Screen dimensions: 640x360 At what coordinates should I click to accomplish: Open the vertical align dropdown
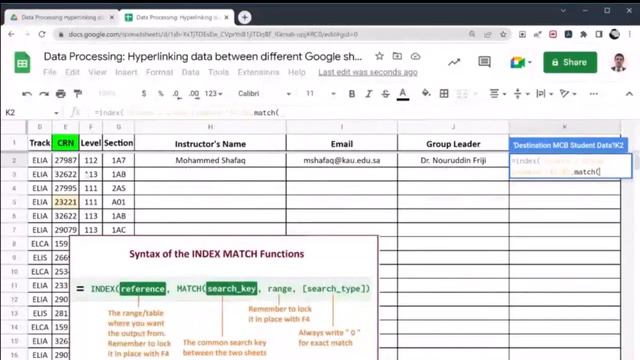pos(521,94)
